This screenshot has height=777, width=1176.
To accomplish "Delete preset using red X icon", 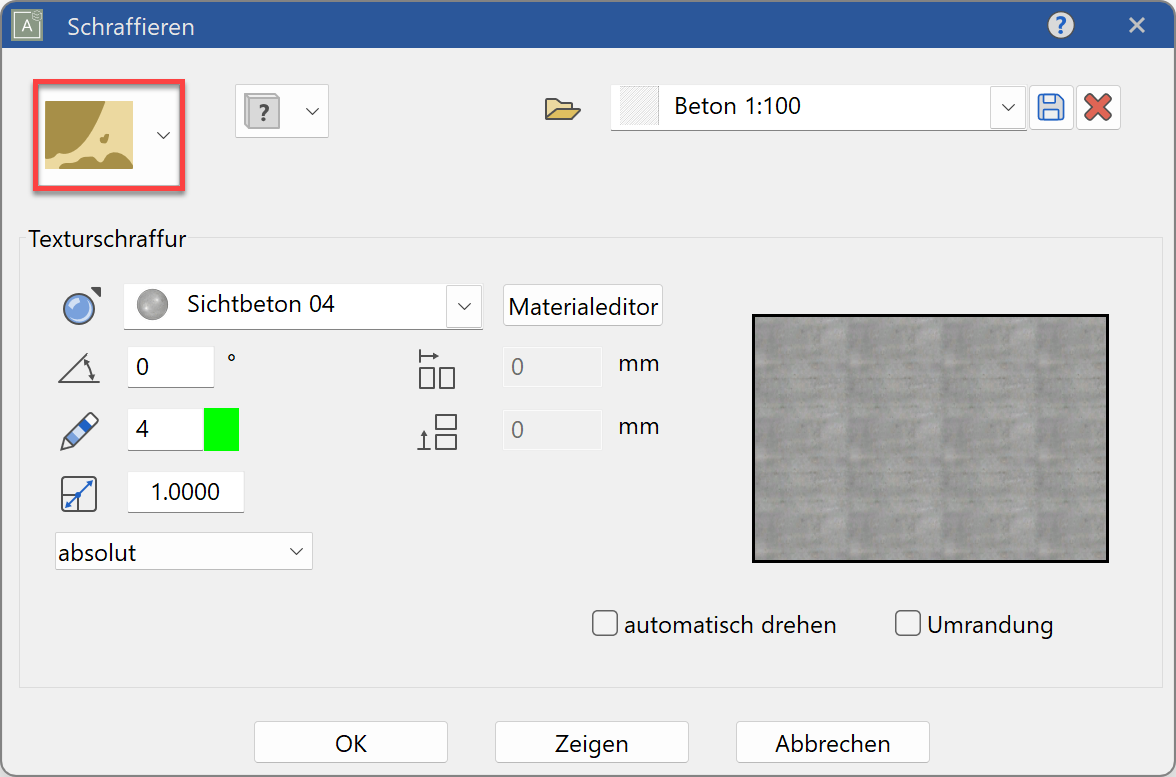I will pos(1098,107).
